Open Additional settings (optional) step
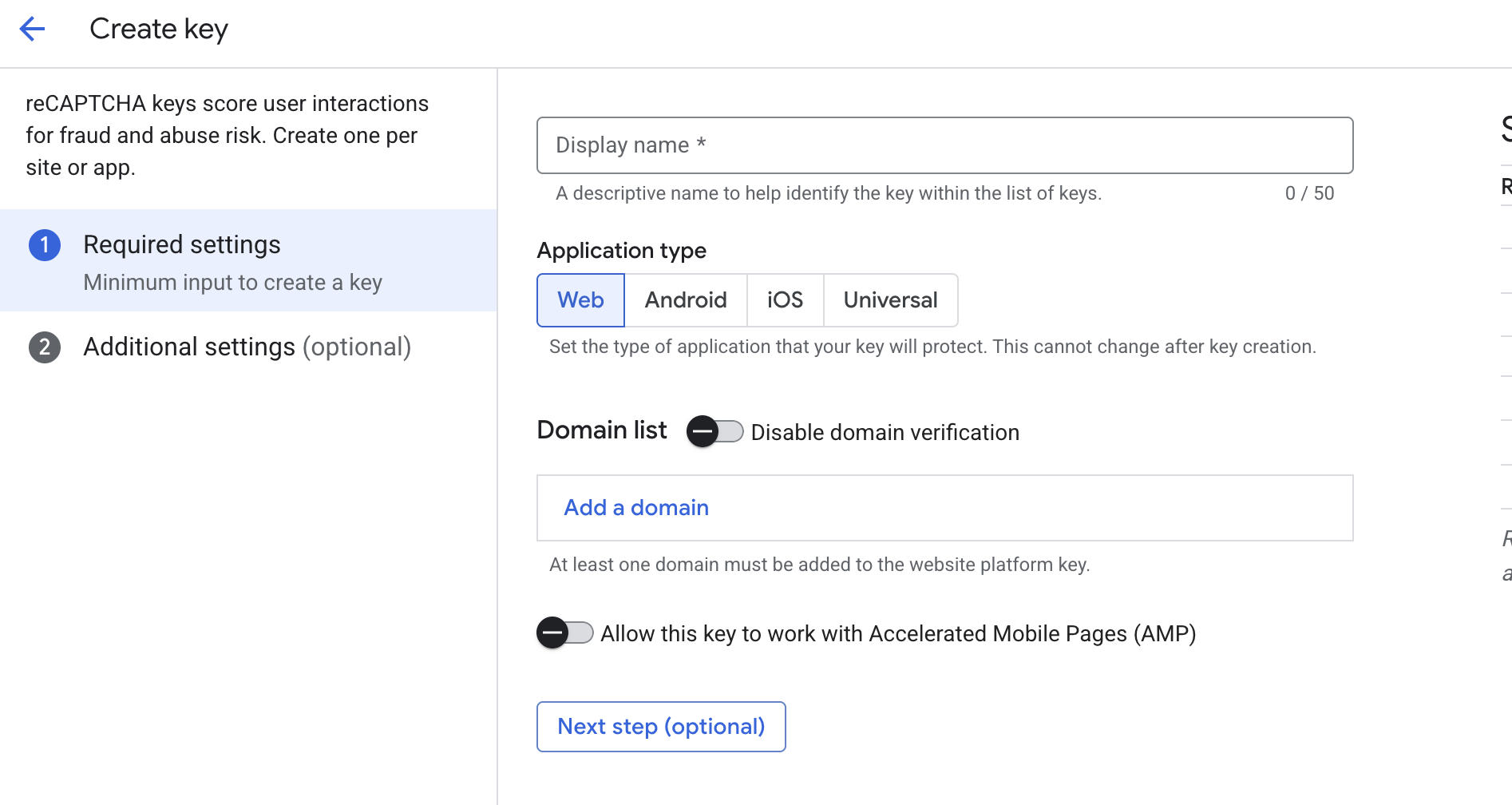This screenshot has width=1512, height=805. [x=247, y=347]
